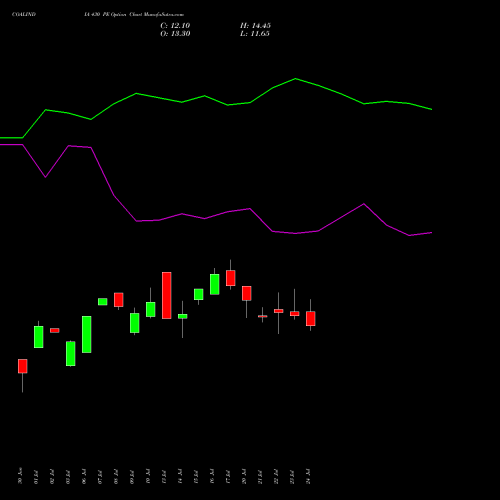
Task: Select the green candle for 09 Jul
Action: coord(135,323)
